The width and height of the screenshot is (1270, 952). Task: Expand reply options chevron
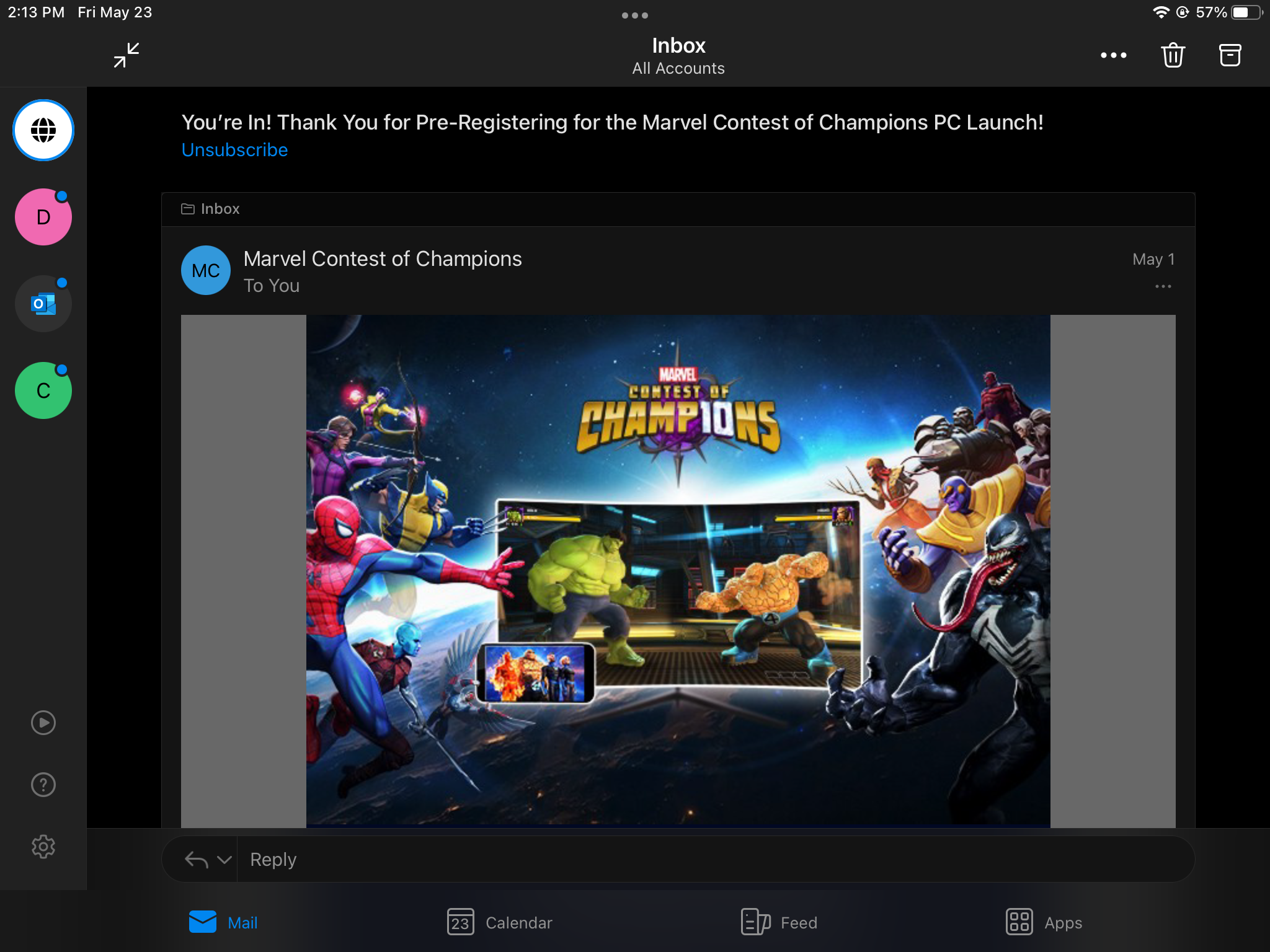coord(224,860)
